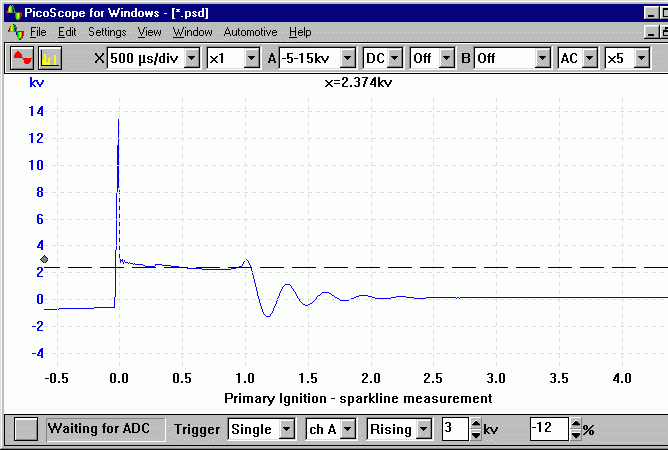
Task: Open the Settings menu
Action: tap(107, 32)
